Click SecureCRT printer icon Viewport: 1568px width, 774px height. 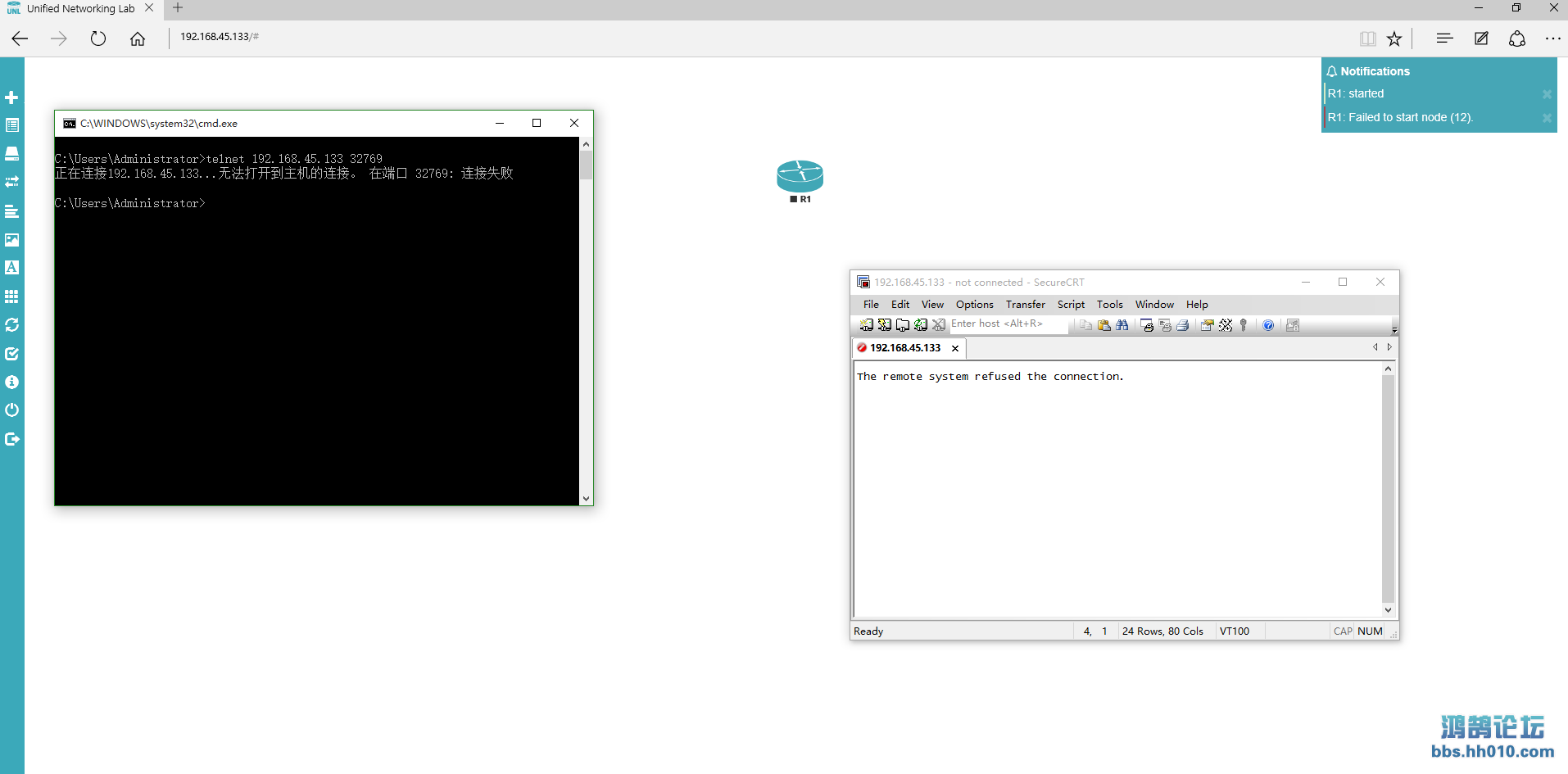pos(1183,325)
